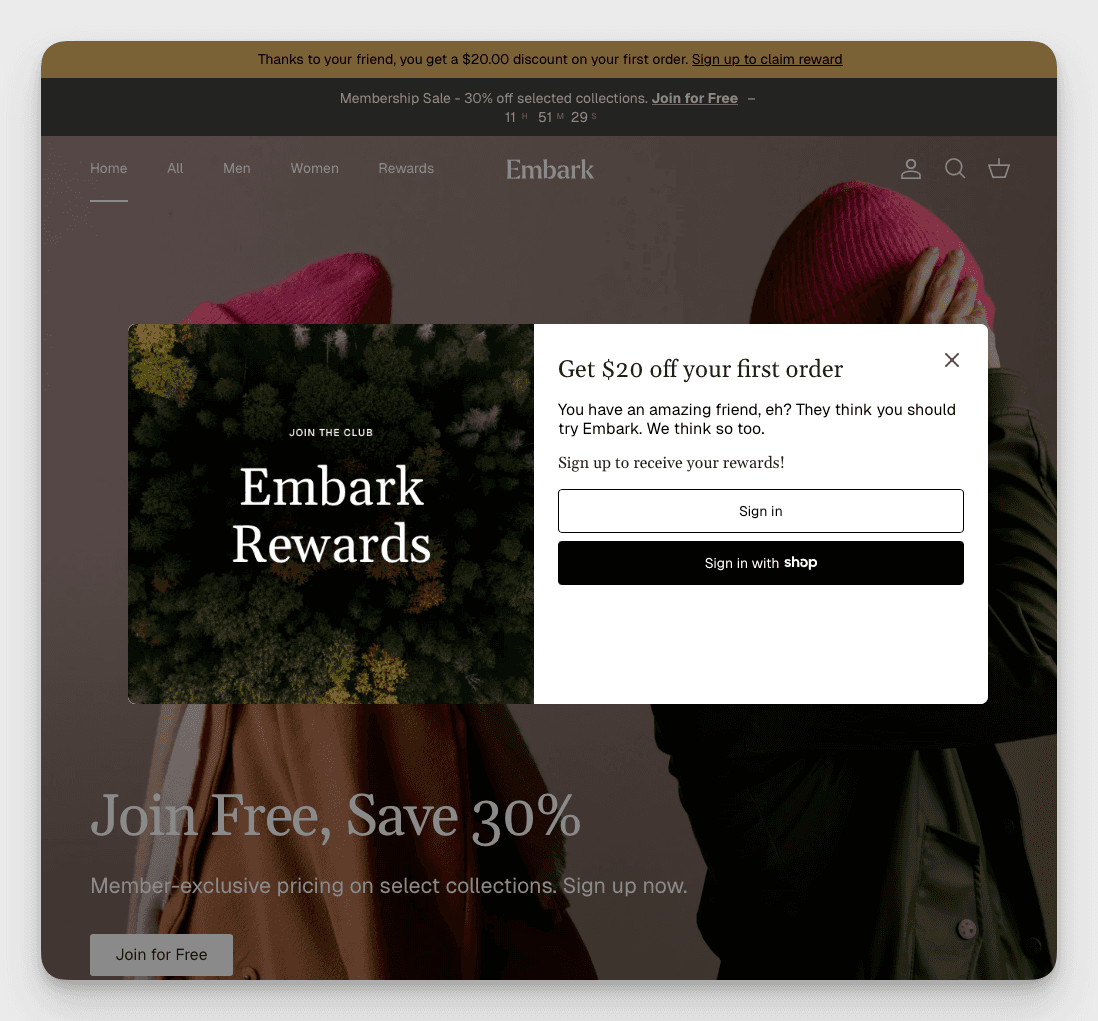Open the Rewards navigation item
1098x1021 pixels.
(406, 168)
